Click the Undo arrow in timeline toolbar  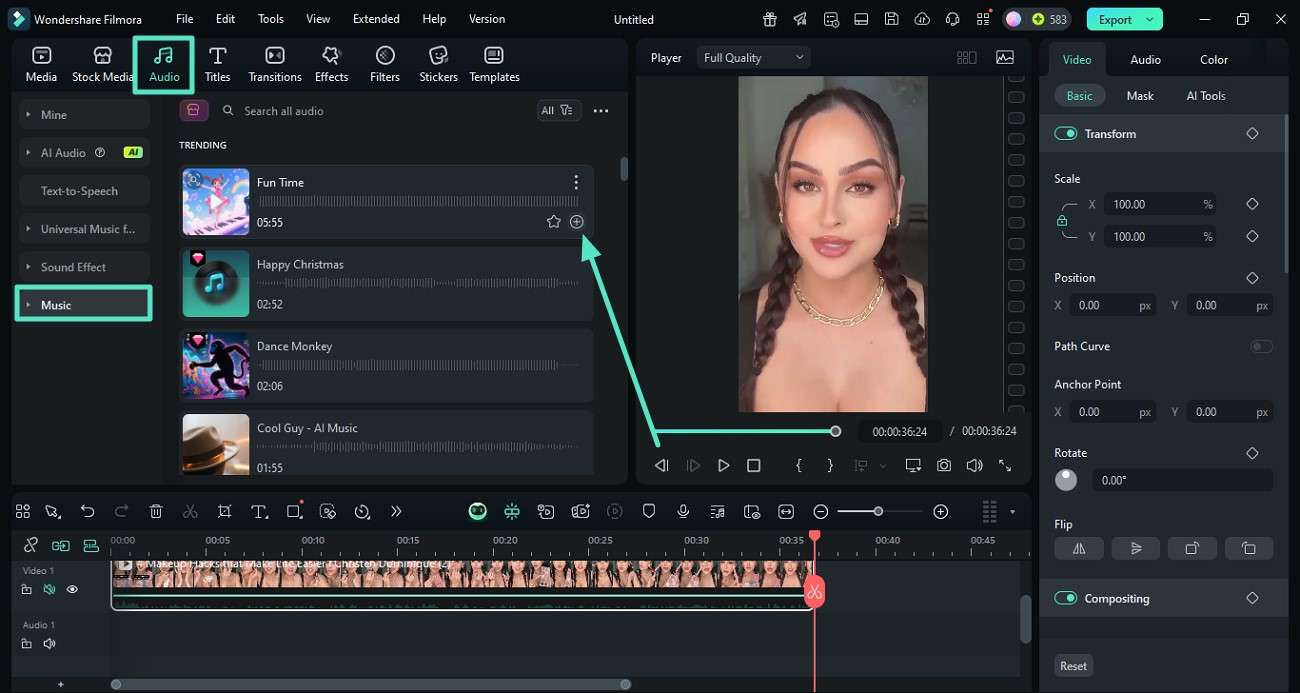pos(88,511)
